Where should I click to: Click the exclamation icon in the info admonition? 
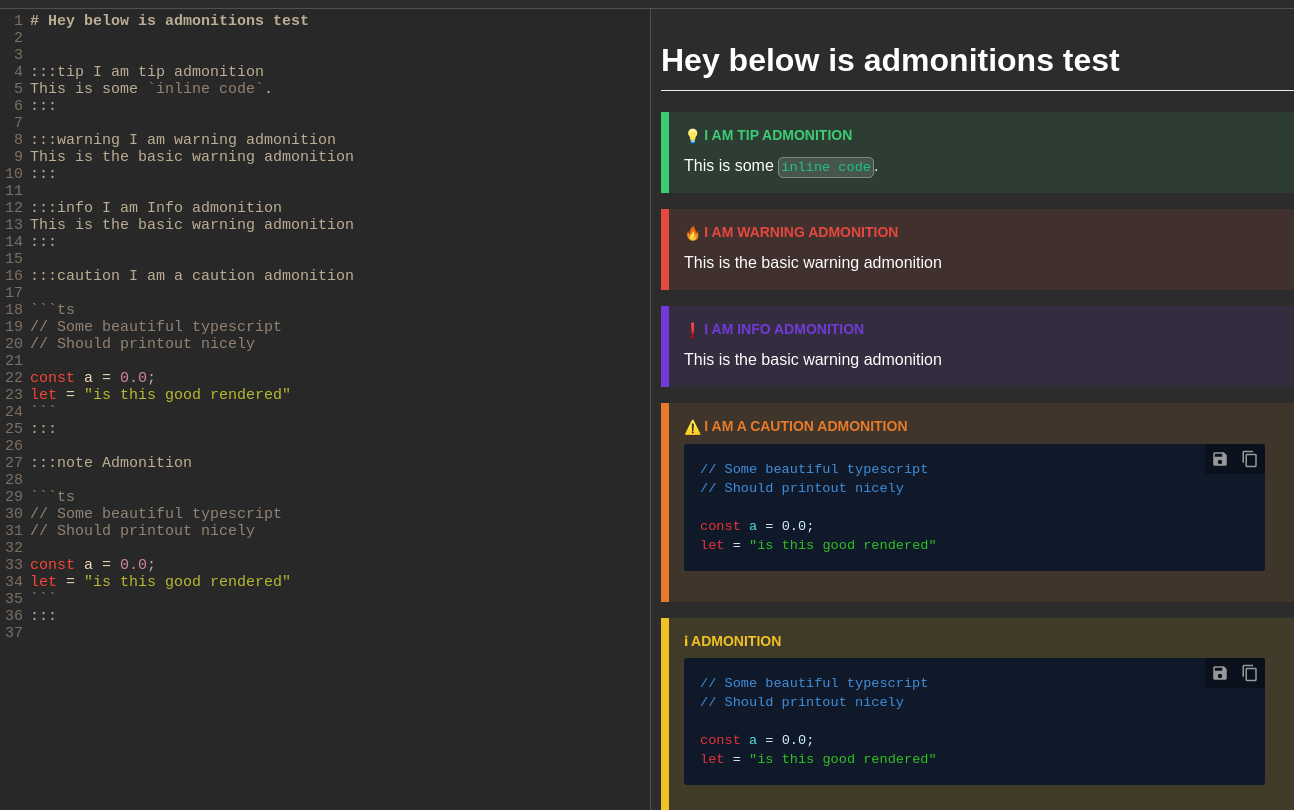coord(692,330)
